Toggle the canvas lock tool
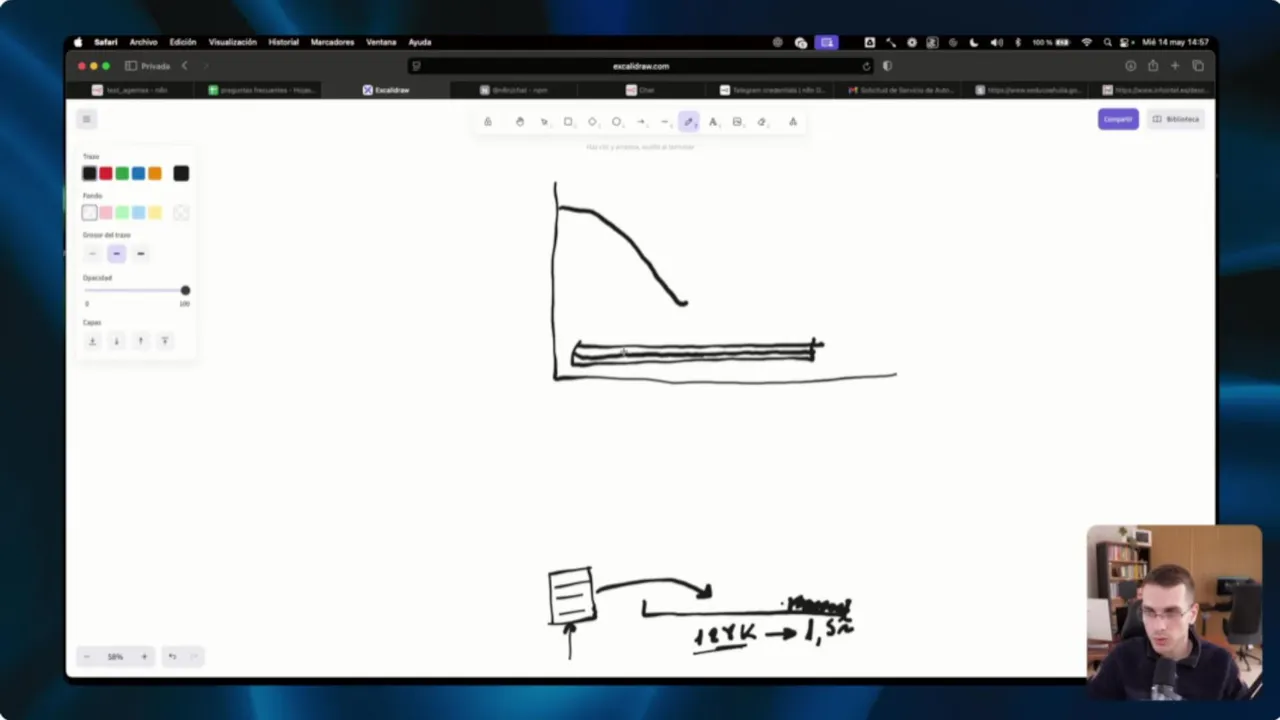This screenshot has width=1280, height=720. point(488,122)
